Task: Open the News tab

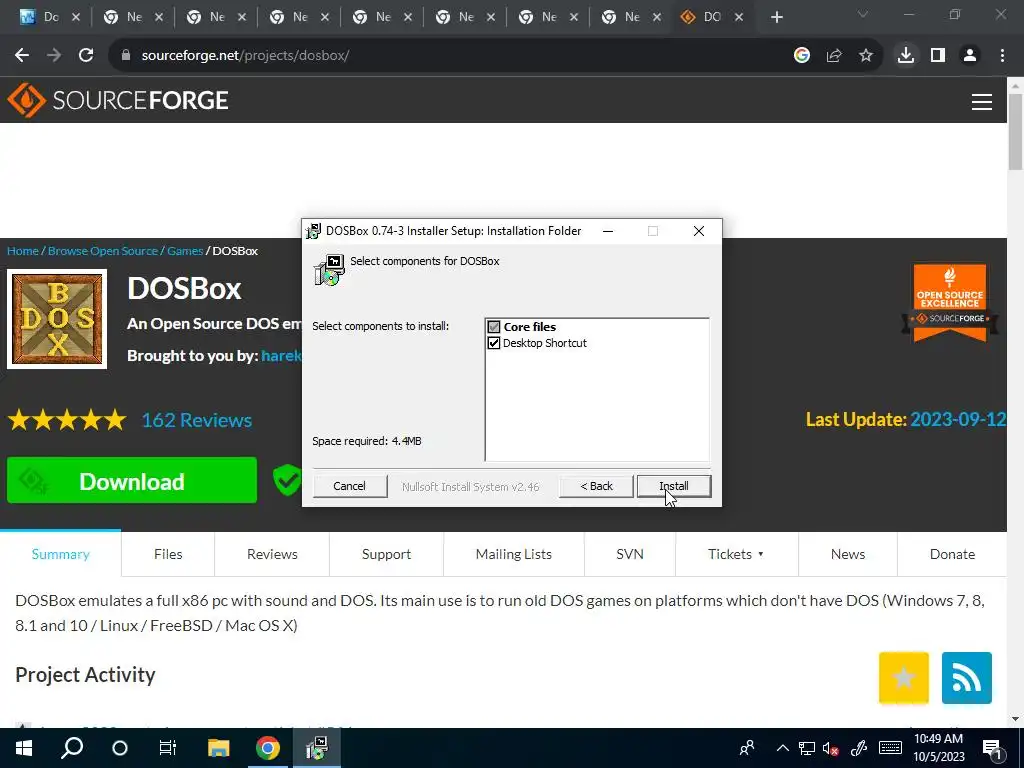Action: pyautogui.click(x=848, y=554)
